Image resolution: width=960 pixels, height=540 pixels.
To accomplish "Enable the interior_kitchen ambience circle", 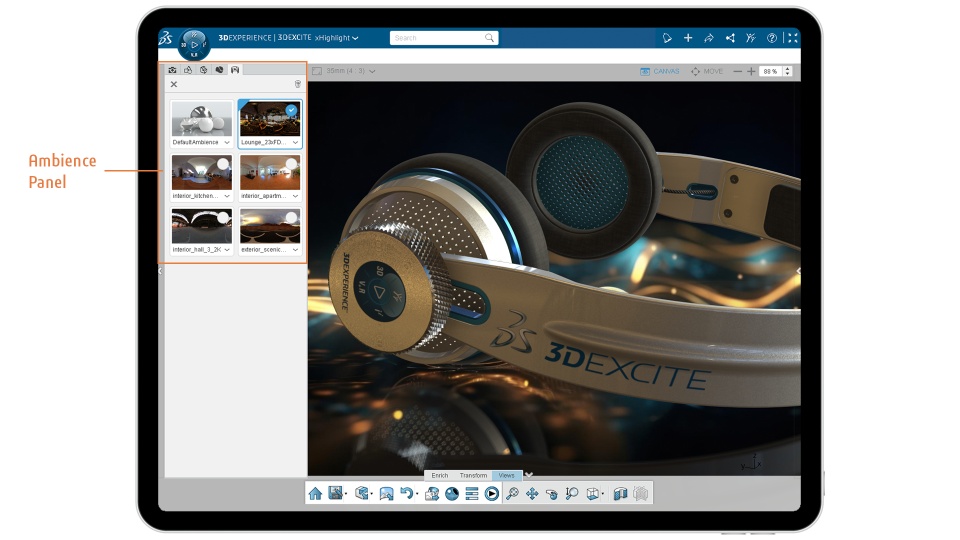I will coord(223,163).
